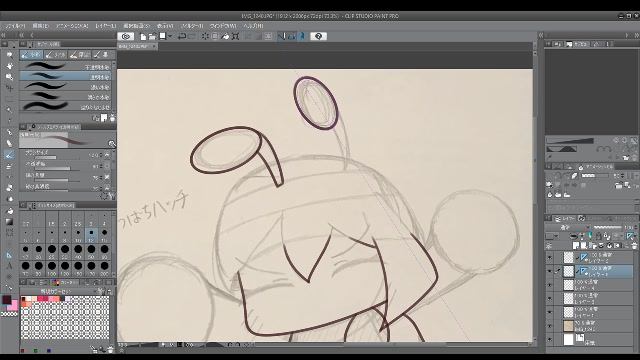Select the Fill bucket tool

point(10,211)
